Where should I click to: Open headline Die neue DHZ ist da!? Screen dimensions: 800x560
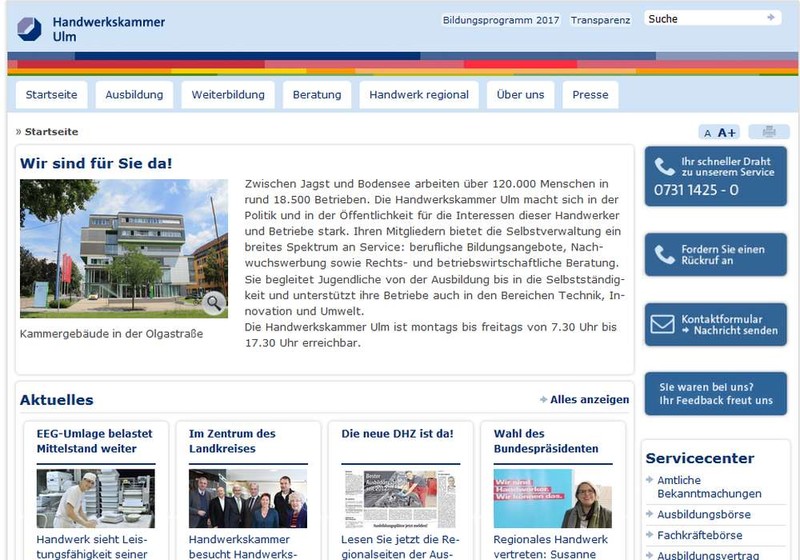[x=397, y=434]
